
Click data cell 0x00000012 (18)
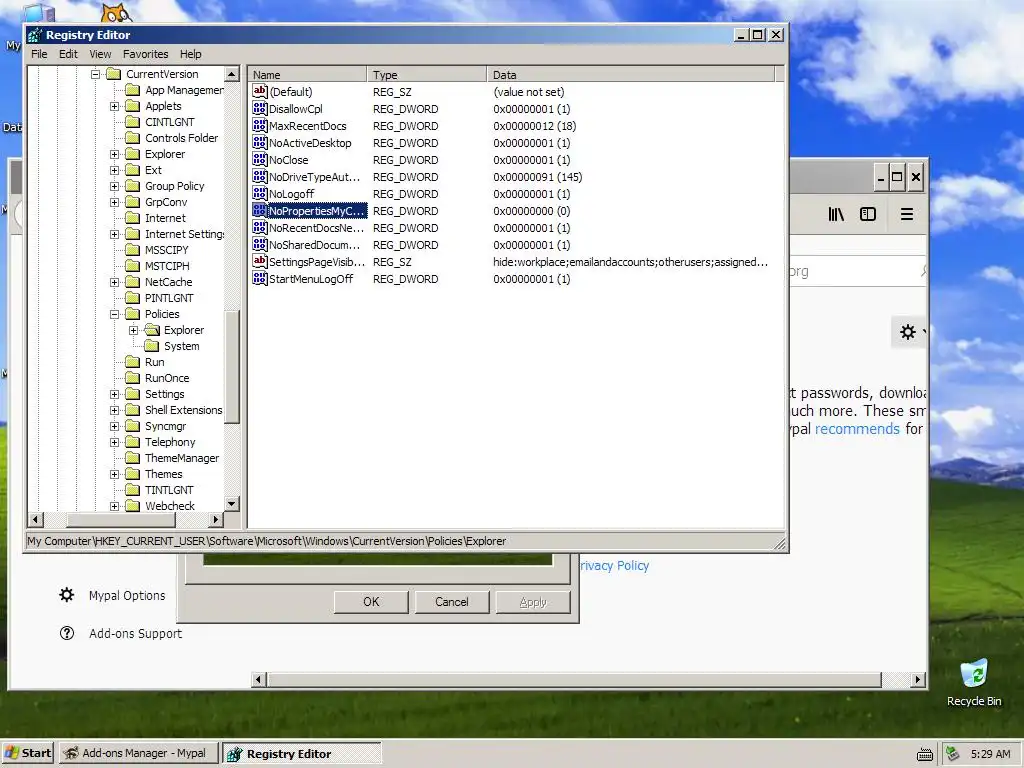coord(534,126)
